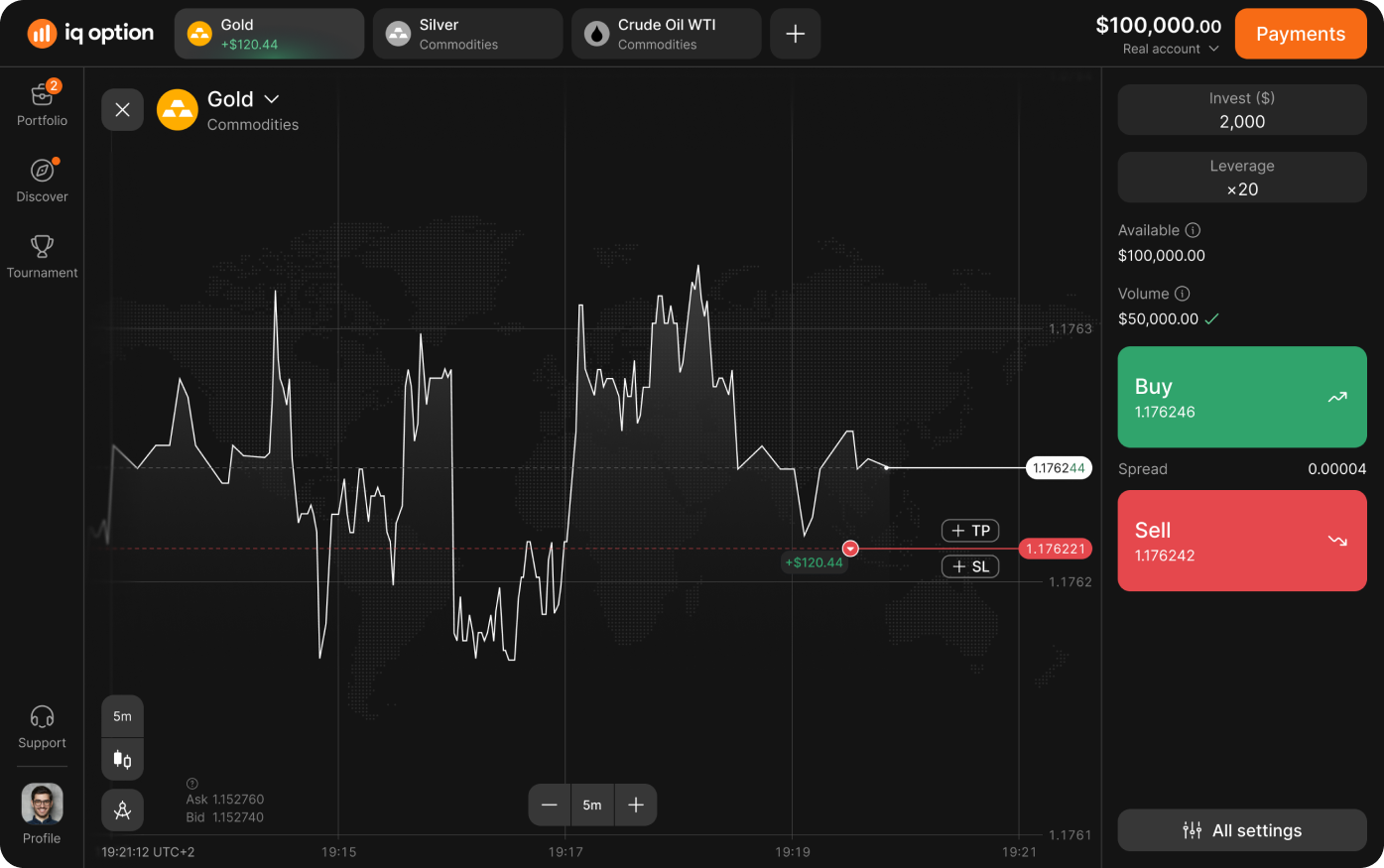Edit the Invest ($) amount field
Image resolution: width=1384 pixels, height=868 pixels.
(1242, 110)
